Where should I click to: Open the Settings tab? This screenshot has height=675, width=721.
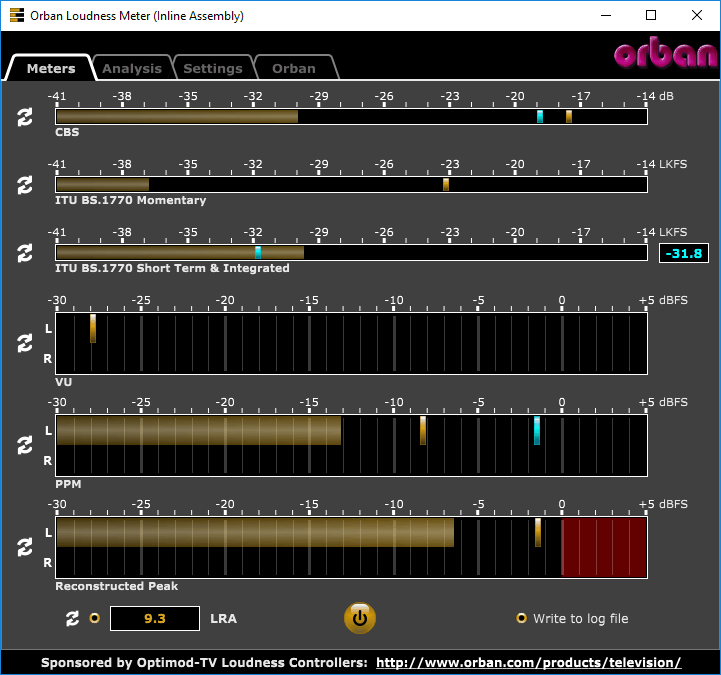point(213,69)
